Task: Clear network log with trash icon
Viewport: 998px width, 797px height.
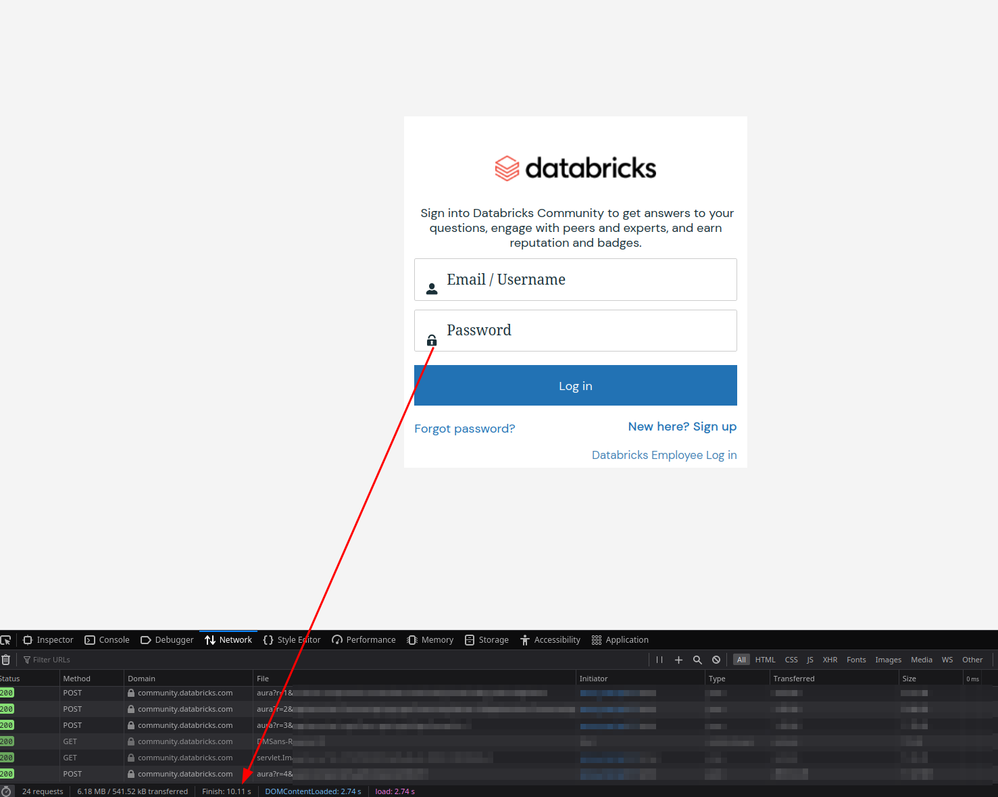Action: point(6,660)
